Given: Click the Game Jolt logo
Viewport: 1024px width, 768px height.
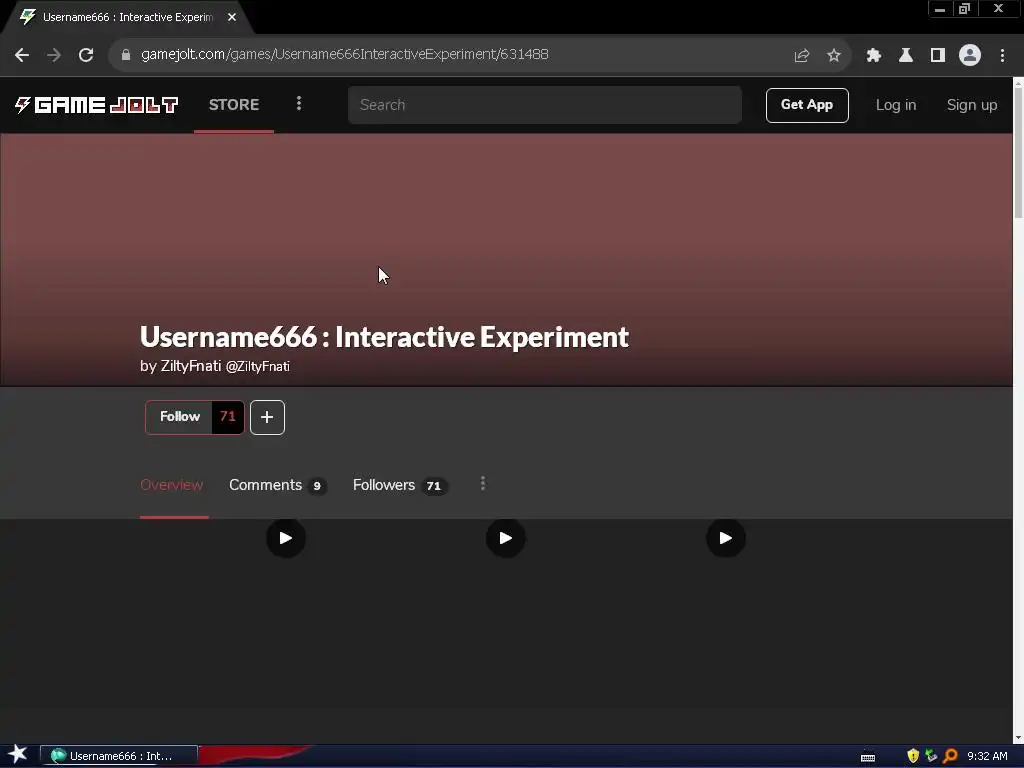Looking at the screenshot, I should pyautogui.click(x=96, y=104).
